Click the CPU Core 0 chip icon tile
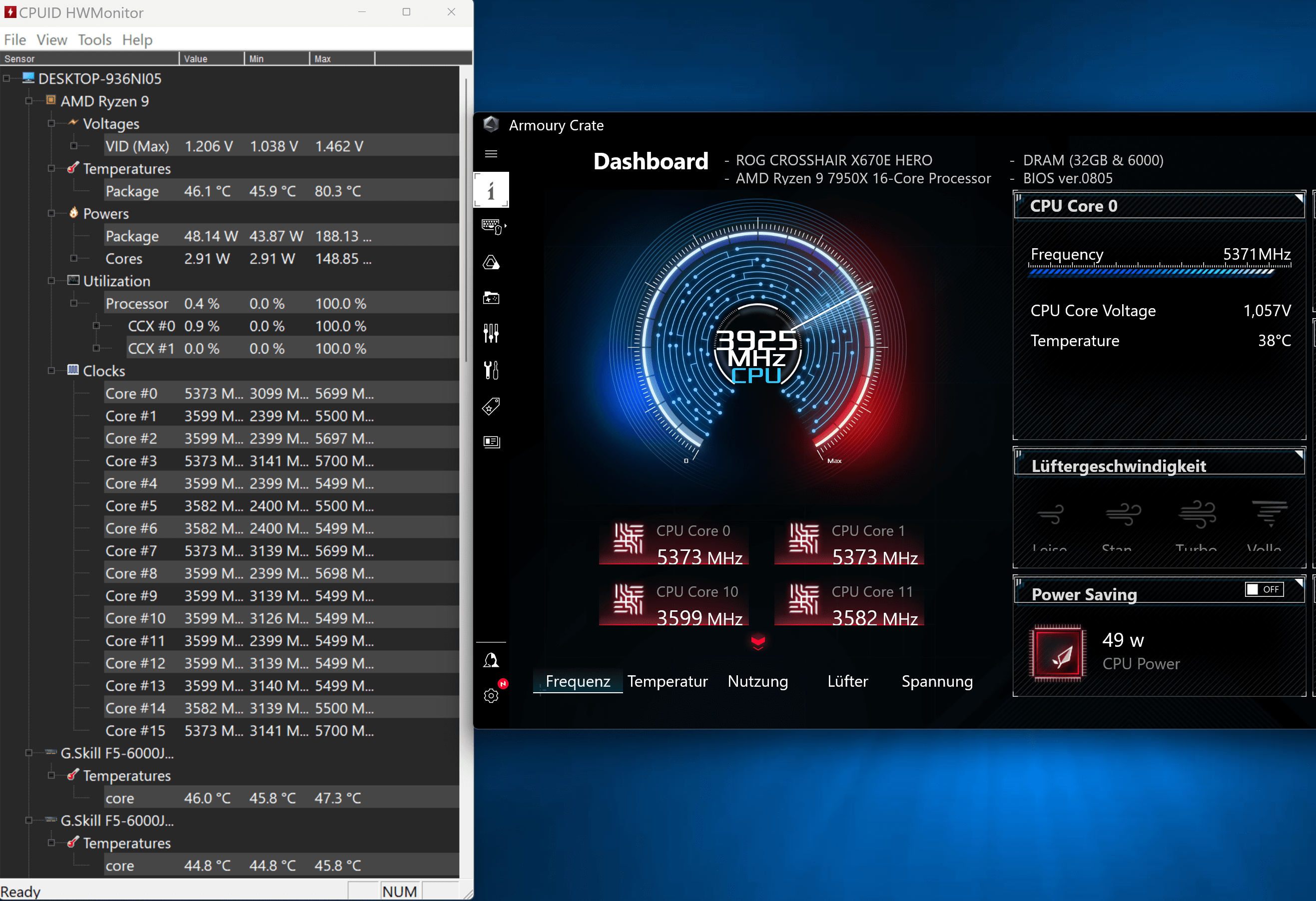 pos(629,538)
